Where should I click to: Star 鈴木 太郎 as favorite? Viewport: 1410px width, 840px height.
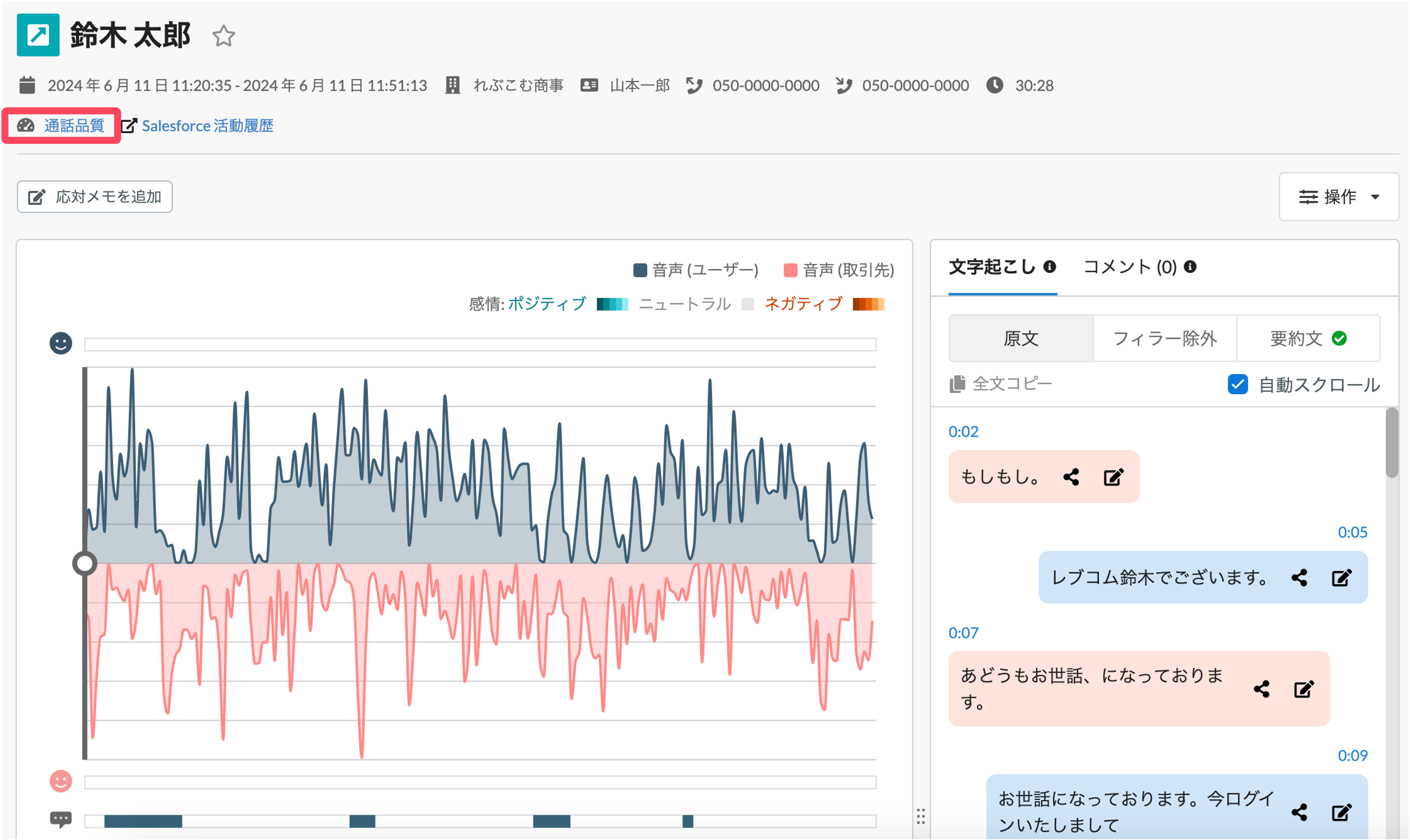(x=223, y=36)
